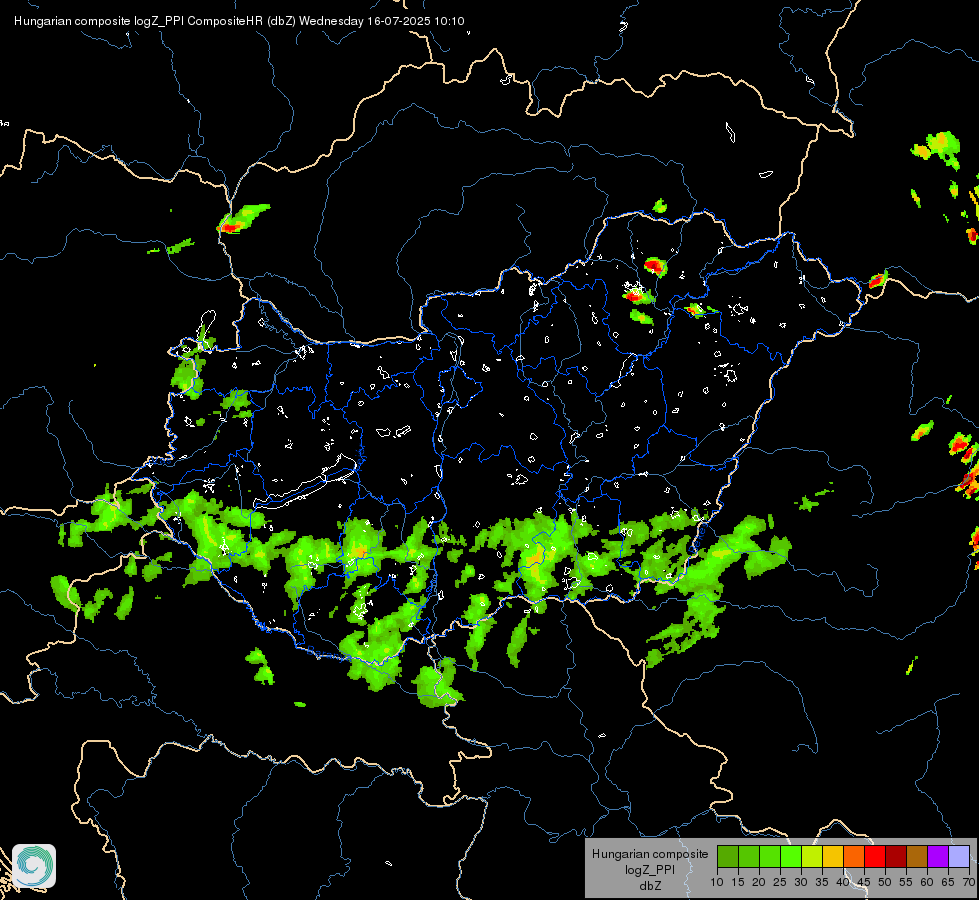979x900 pixels.
Task: Select the 30-35 dBZ yellow-green swatch
Action: point(812,856)
